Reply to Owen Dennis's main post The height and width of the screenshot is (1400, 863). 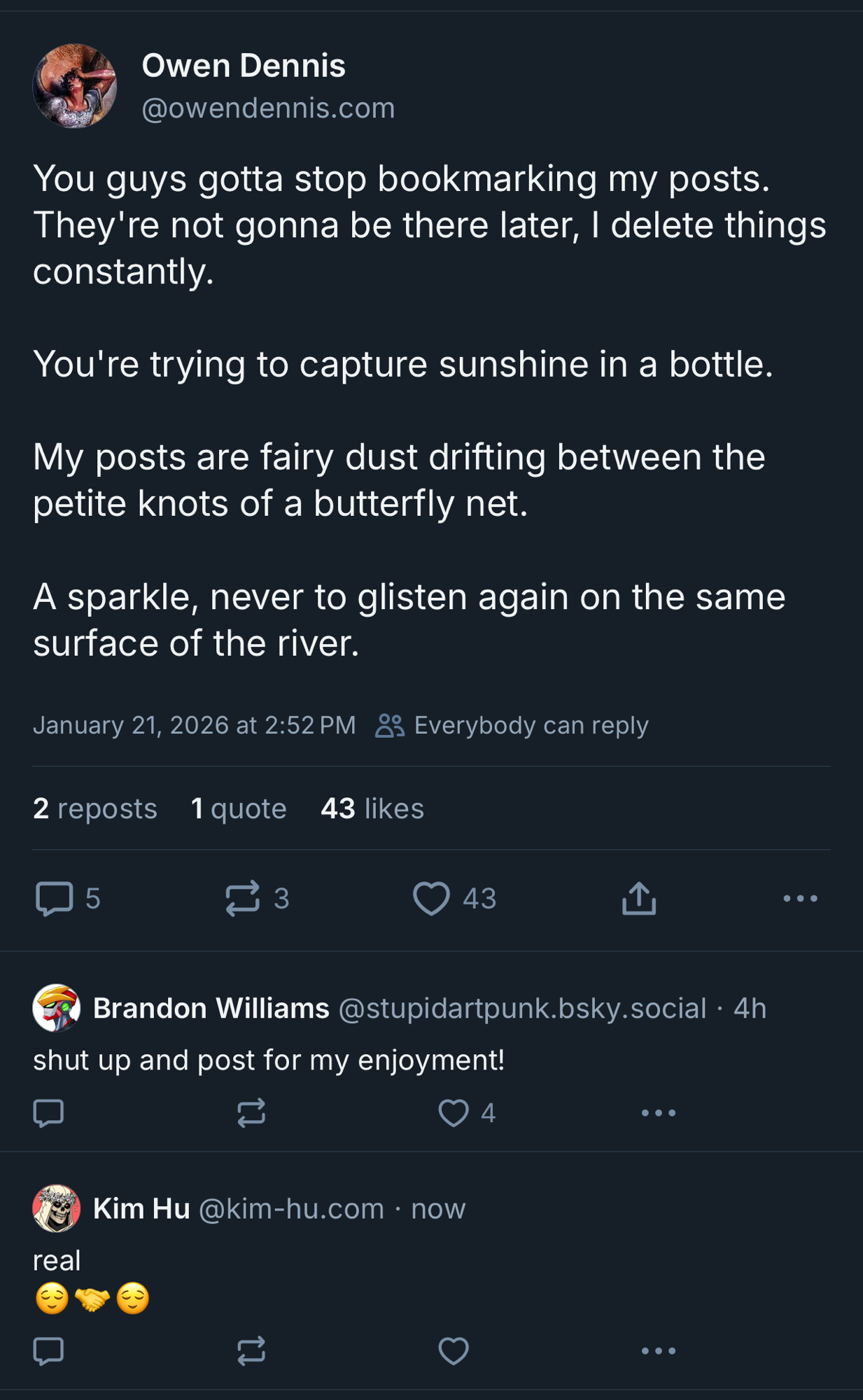(x=55, y=898)
